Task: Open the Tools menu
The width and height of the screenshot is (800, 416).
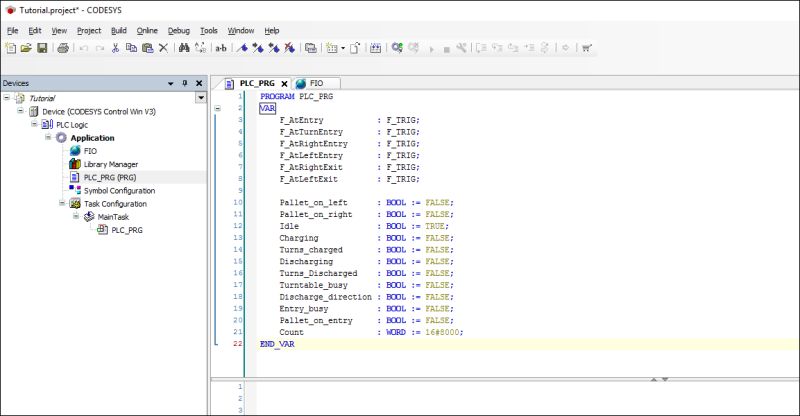Action: point(209,31)
